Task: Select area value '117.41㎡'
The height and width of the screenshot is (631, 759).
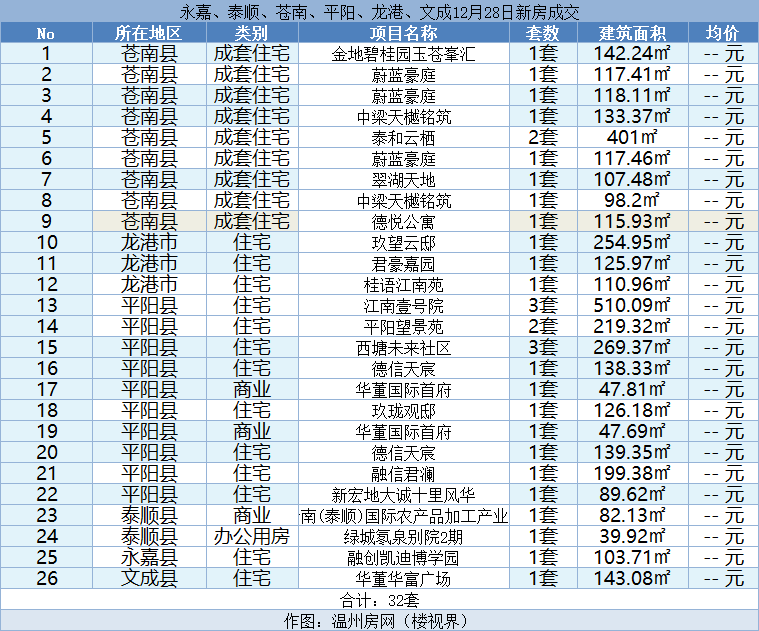Action: pos(632,75)
